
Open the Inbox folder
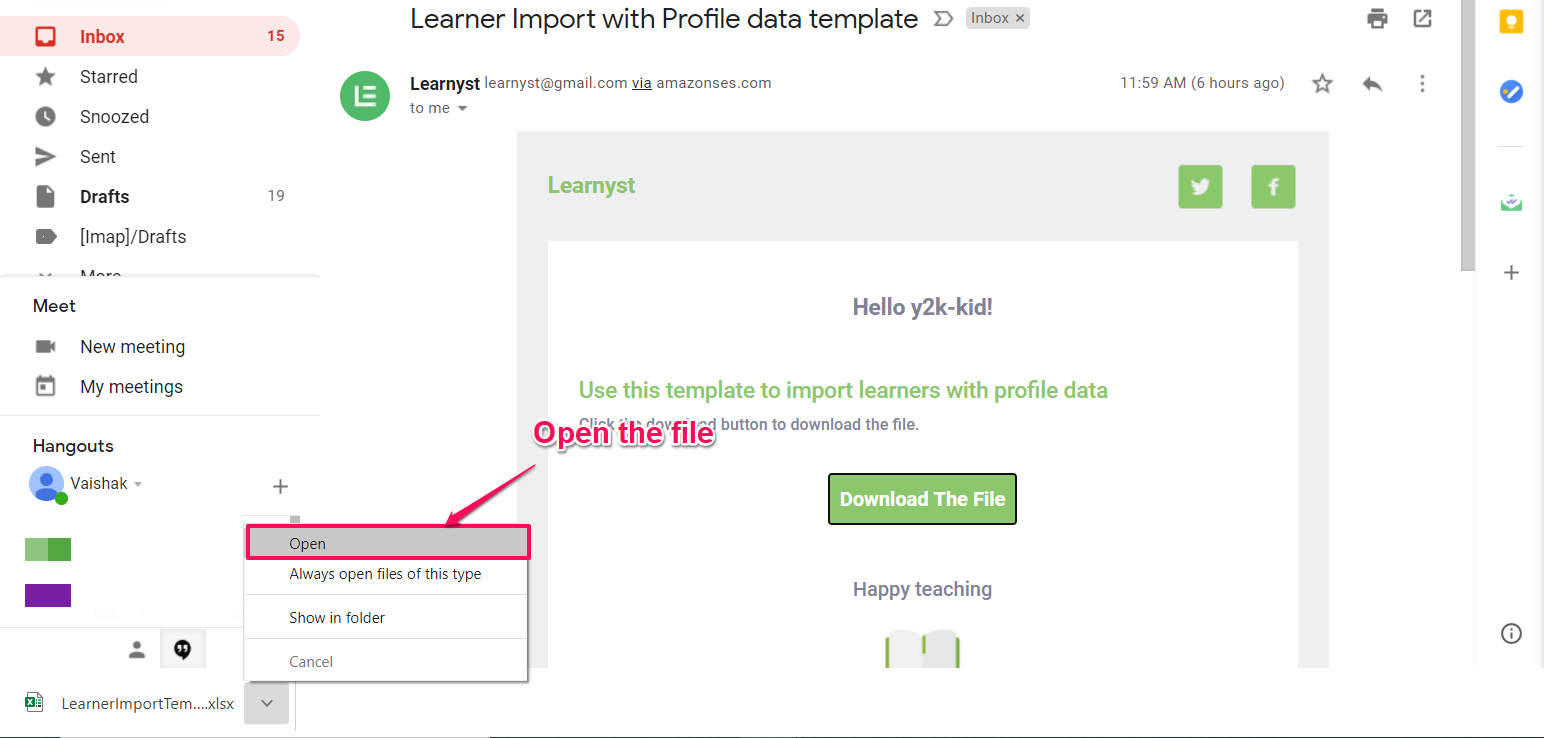pyautogui.click(x=150, y=36)
